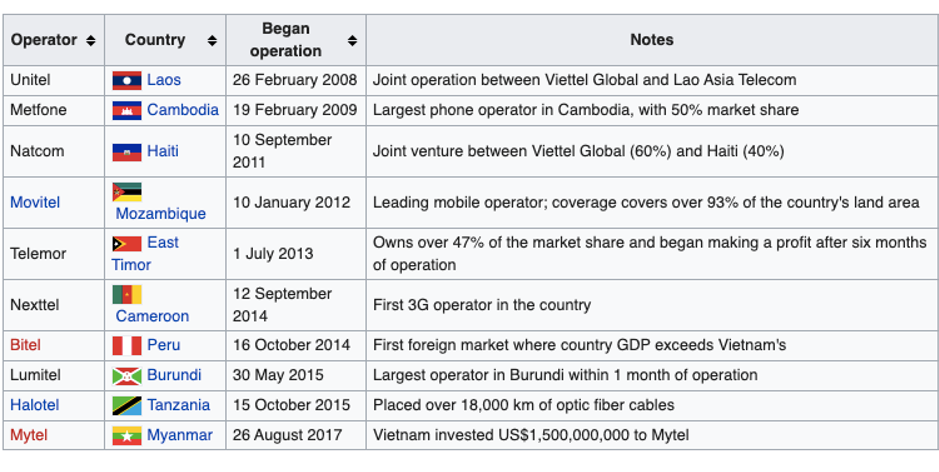The width and height of the screenshot is (939, 472).
Task: Follow the red Mytel link
Action: click(29, 435)
